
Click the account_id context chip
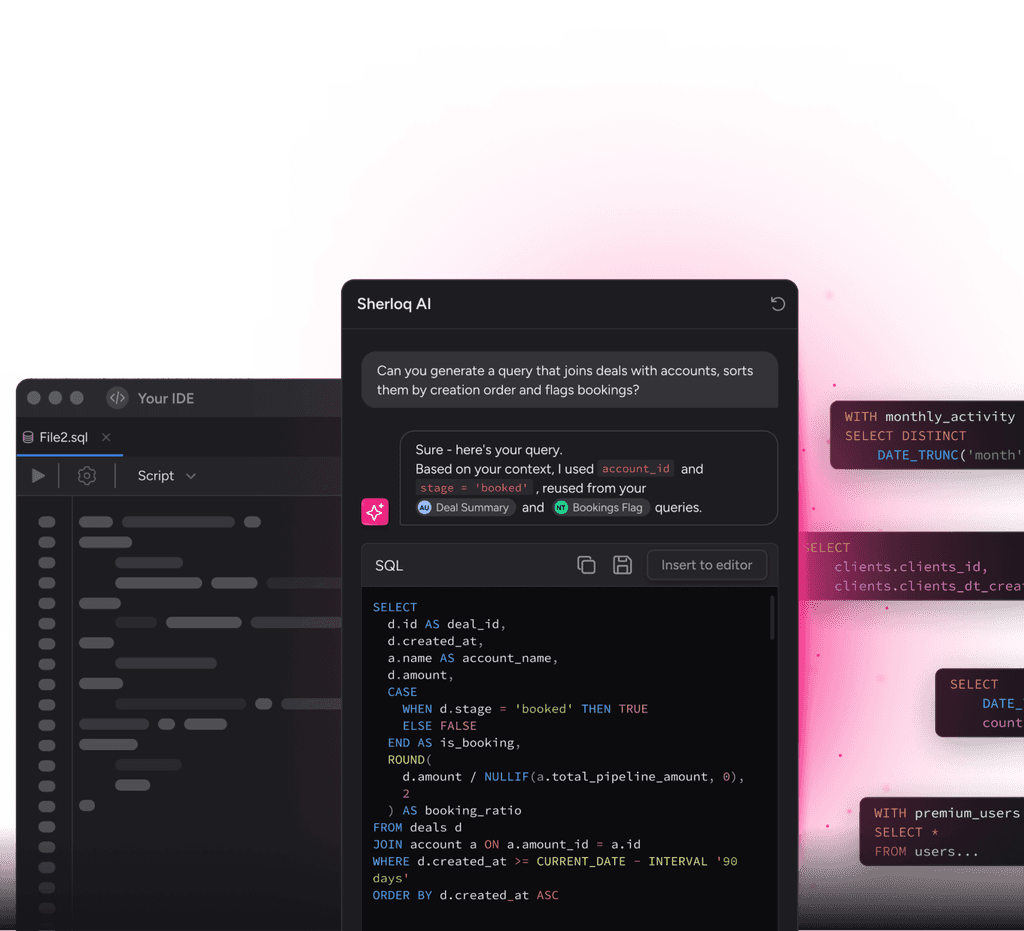tap(635, 468)
